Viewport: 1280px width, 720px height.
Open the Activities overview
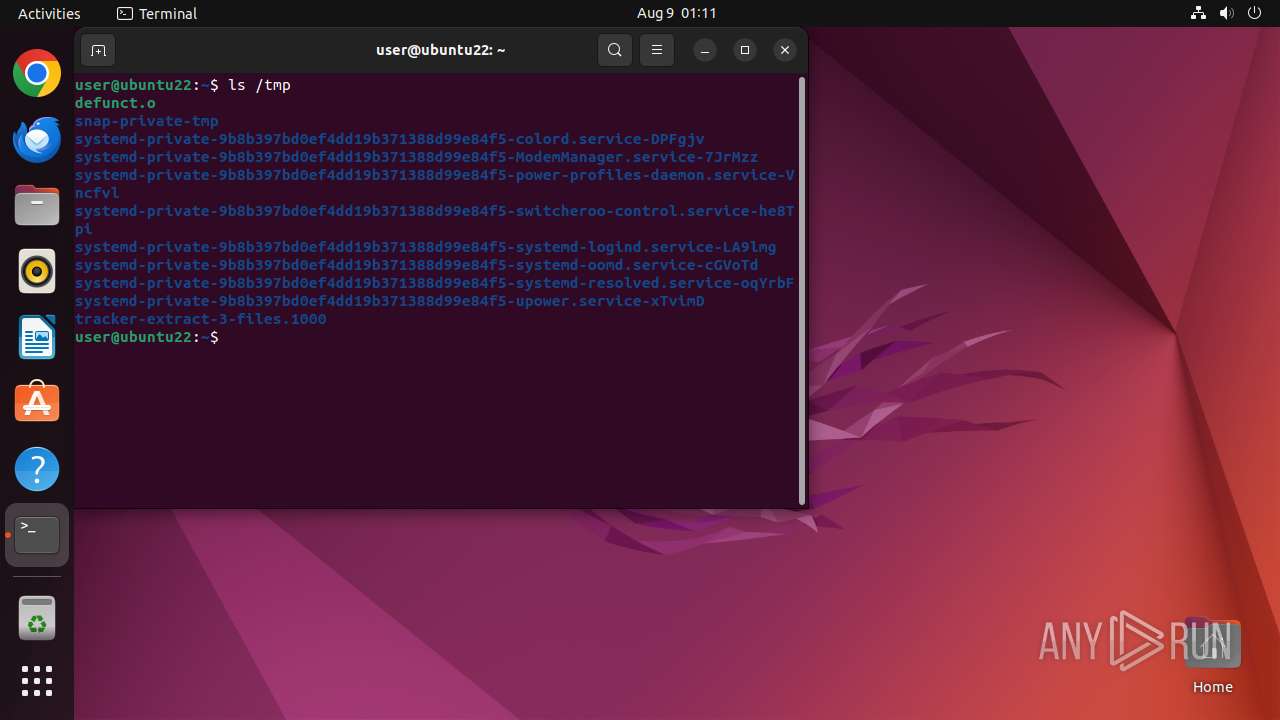49,13
